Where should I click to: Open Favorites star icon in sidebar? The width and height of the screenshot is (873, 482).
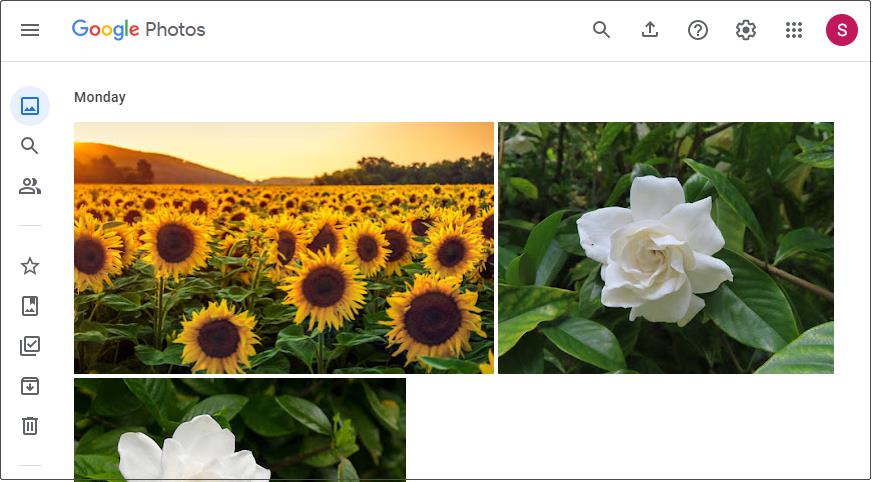pos(30,266)
